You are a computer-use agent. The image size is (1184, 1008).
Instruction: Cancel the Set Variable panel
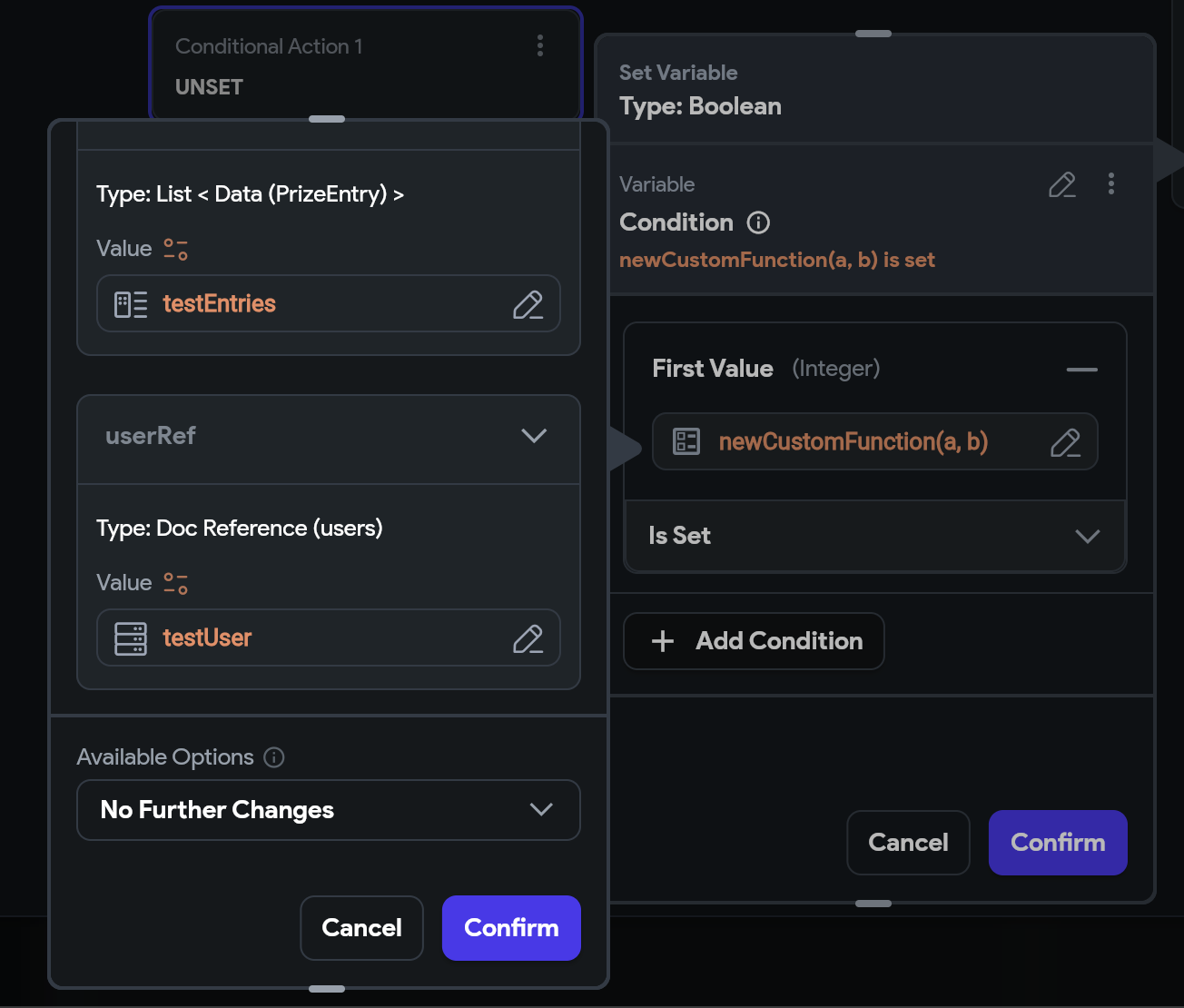click(908, 843)
